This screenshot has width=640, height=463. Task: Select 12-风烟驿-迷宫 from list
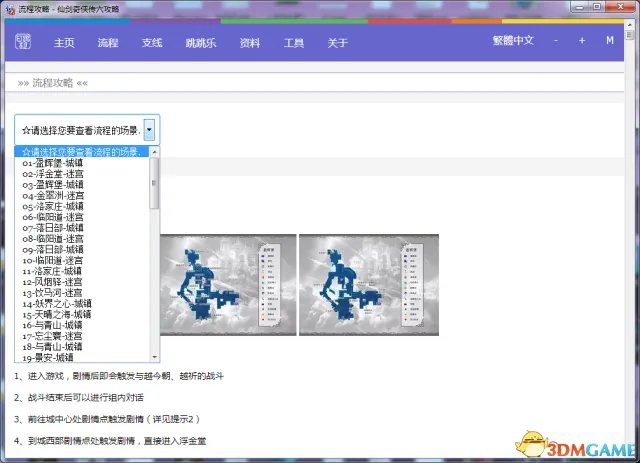82,282
